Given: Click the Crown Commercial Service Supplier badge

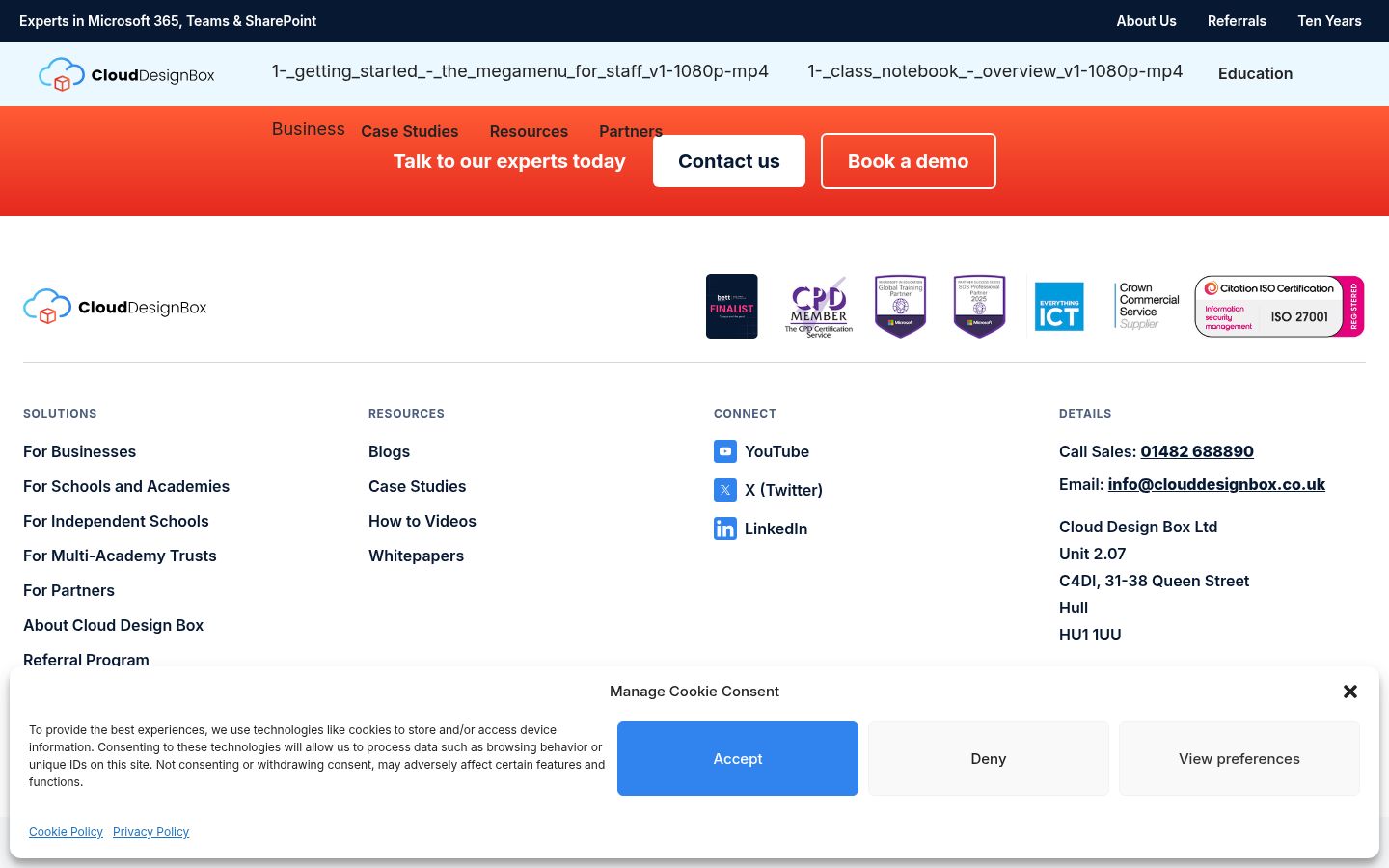Looking at the screenshot, I should (1147, 307).
